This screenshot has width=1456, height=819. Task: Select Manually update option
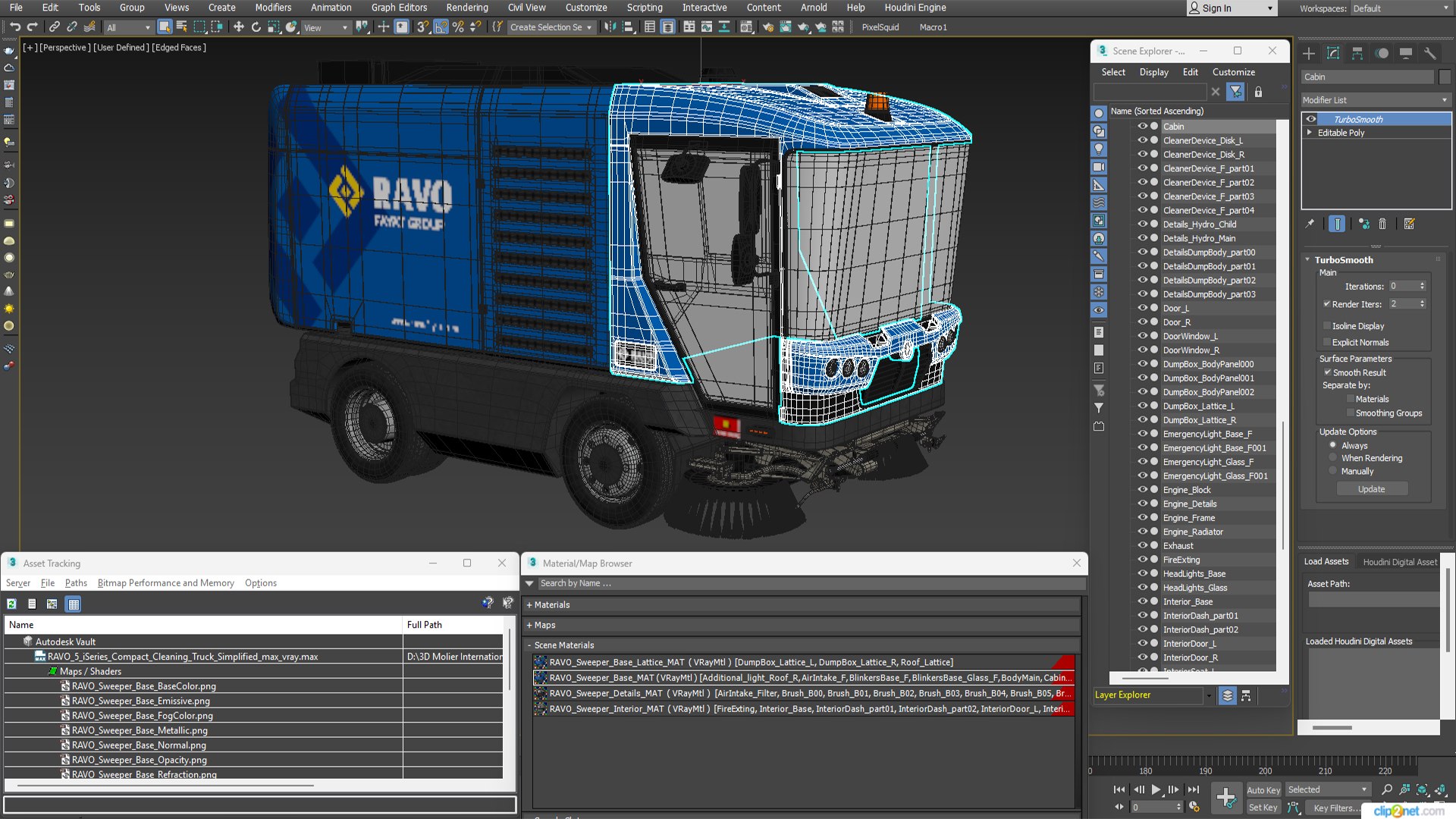pyautogui.click(x=1333, y=471)
